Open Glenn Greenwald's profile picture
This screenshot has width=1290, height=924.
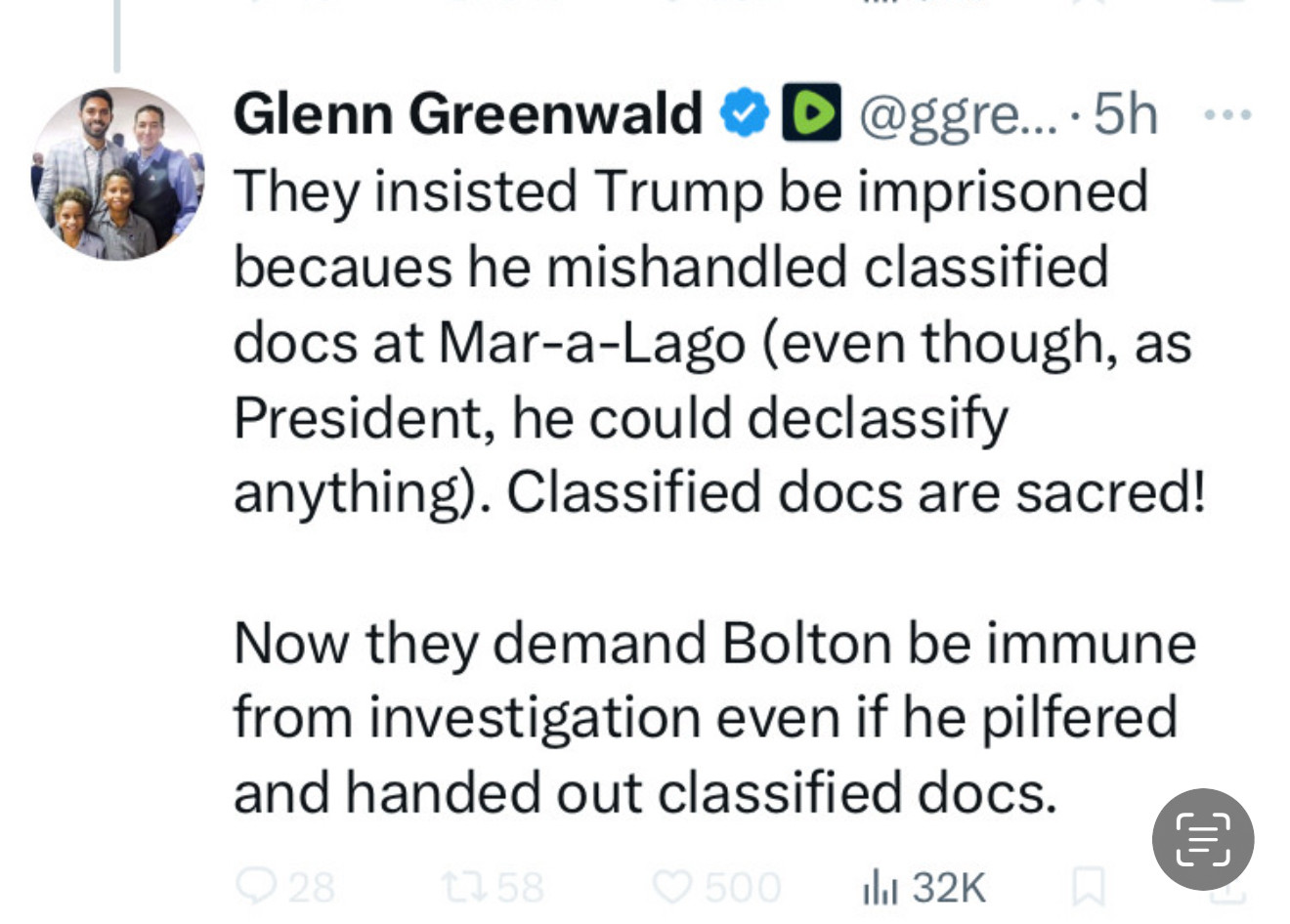point(118,174)
